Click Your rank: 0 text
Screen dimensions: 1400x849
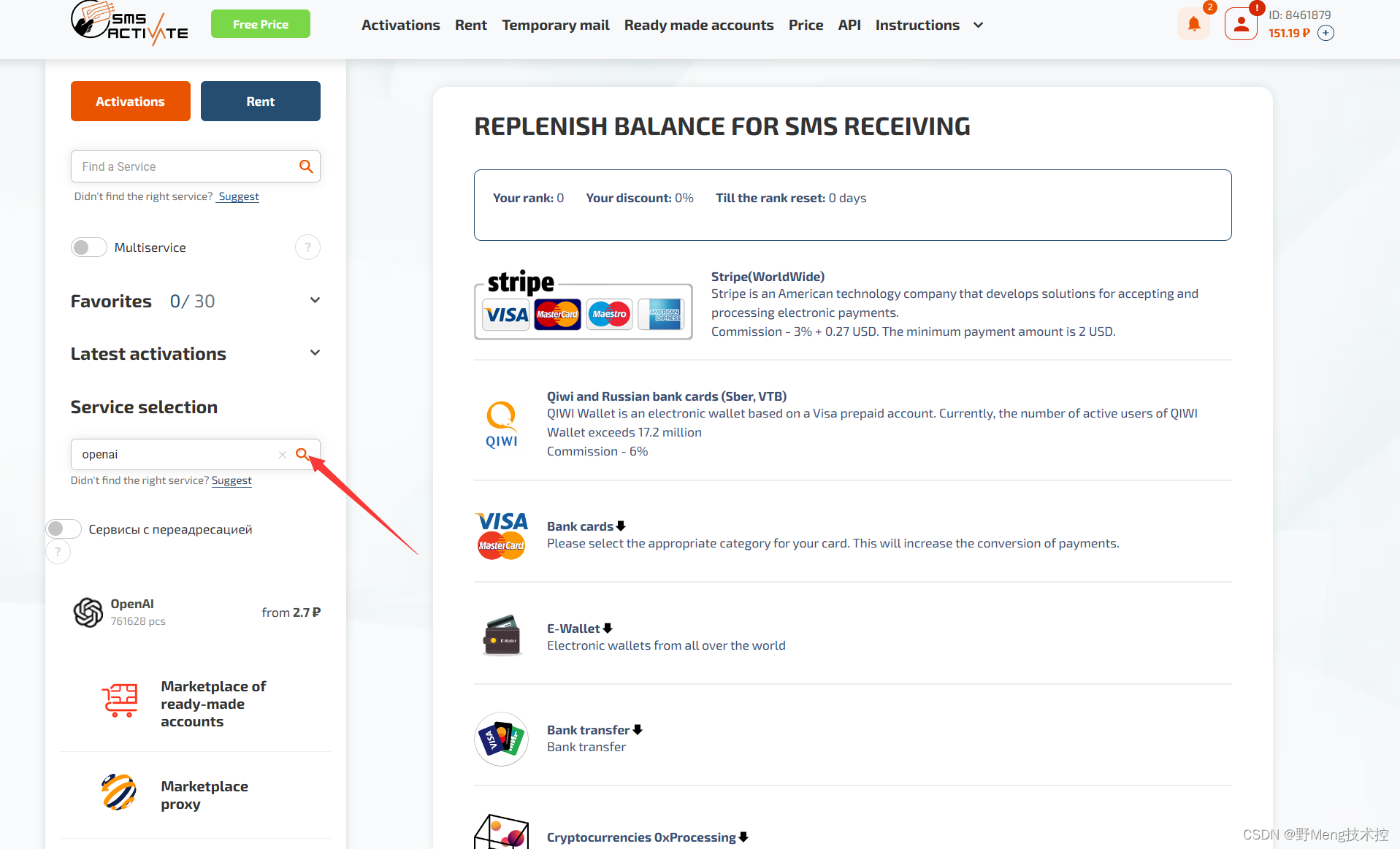pyautogui.click(x=528, y=198)
